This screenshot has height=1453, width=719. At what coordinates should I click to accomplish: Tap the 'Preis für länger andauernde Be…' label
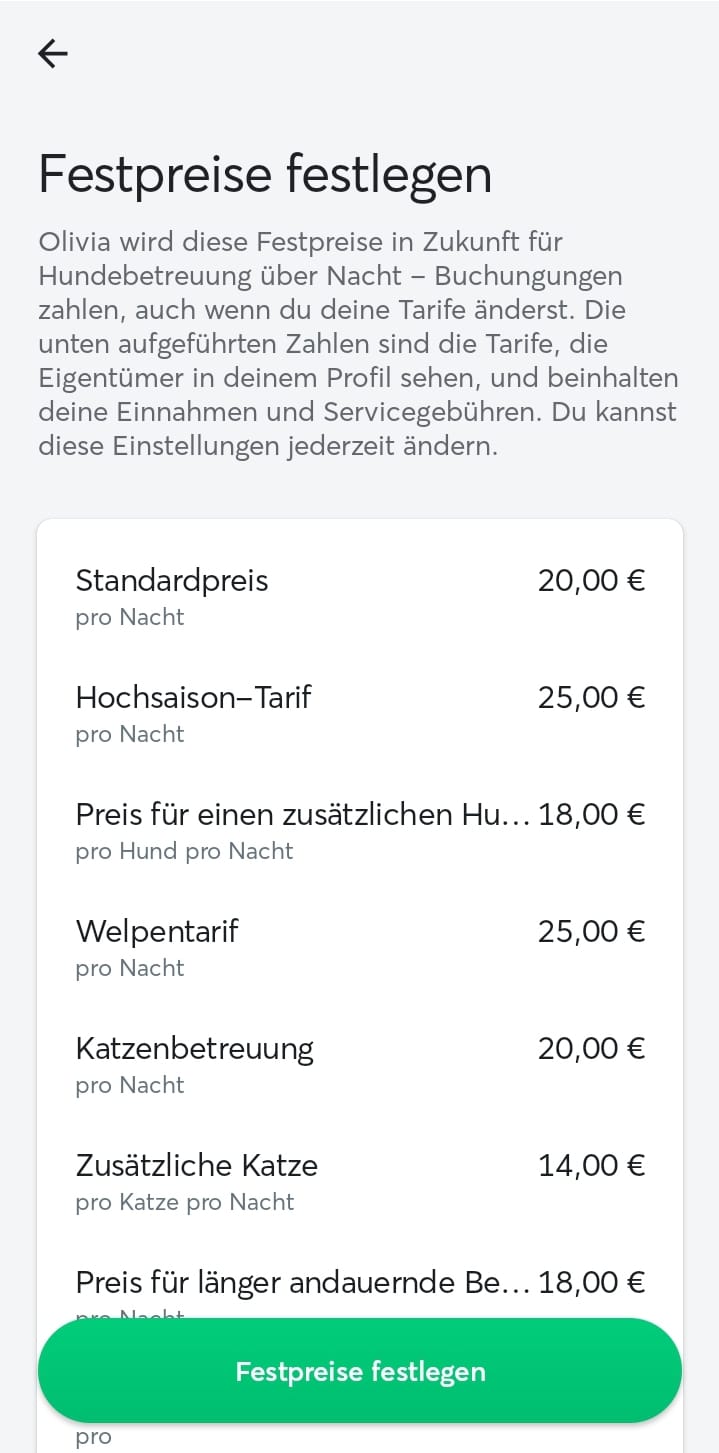click(x=302, y=1283)
